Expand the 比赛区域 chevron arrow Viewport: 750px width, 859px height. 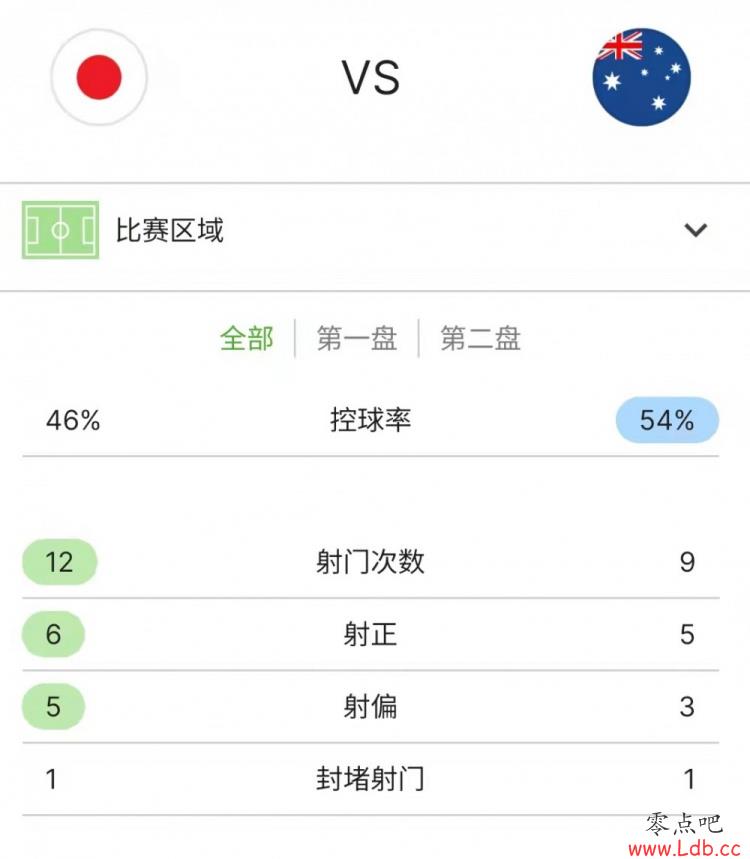coord(696,230)
